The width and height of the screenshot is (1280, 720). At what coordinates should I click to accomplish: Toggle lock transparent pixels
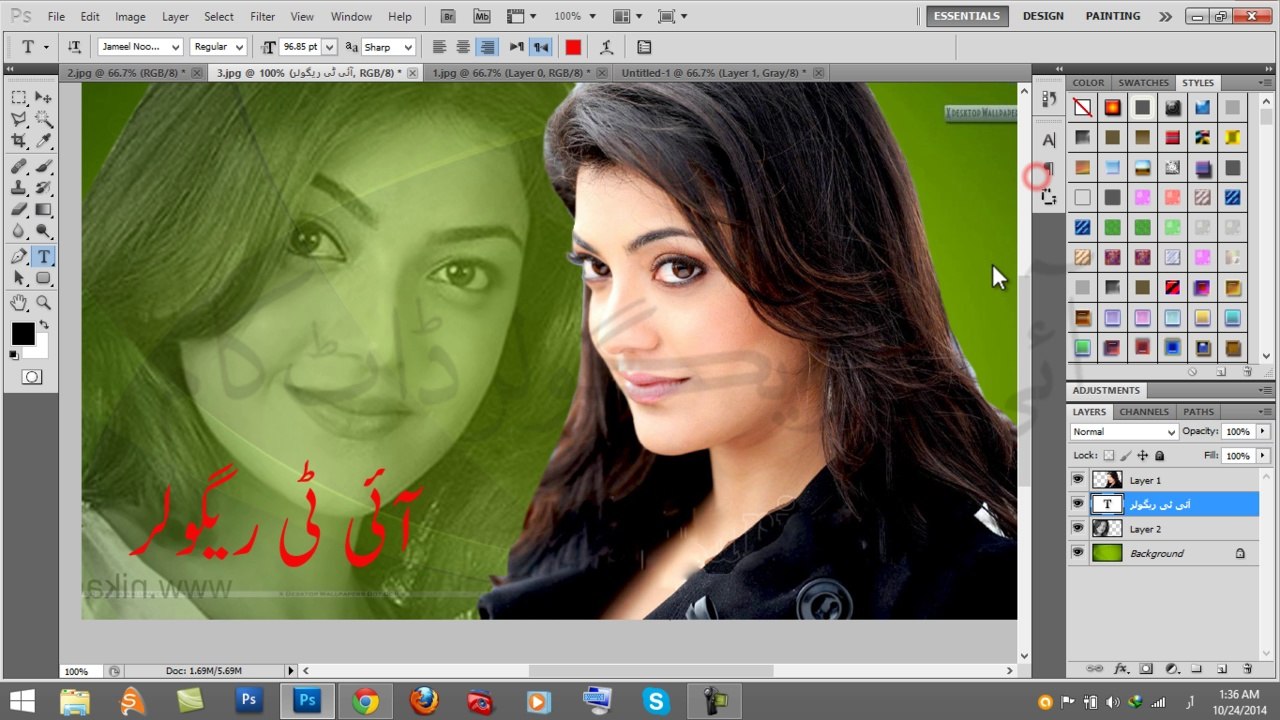coord(1108,456)
